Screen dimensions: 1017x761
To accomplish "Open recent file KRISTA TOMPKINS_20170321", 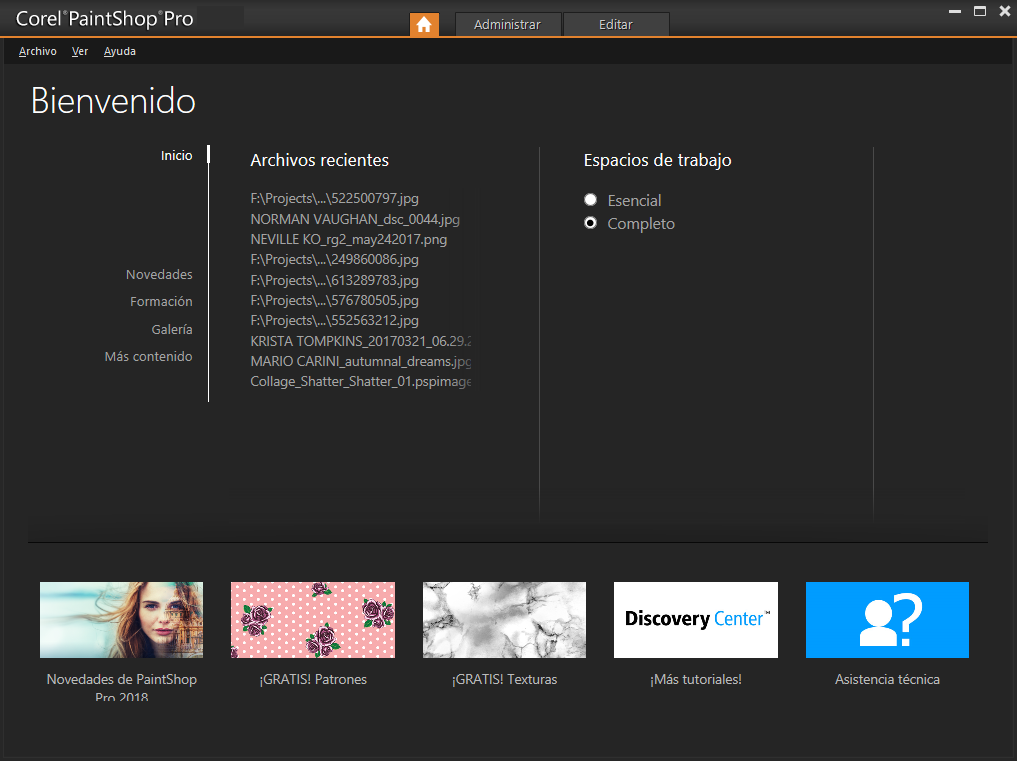I will [x=361, y=341].
